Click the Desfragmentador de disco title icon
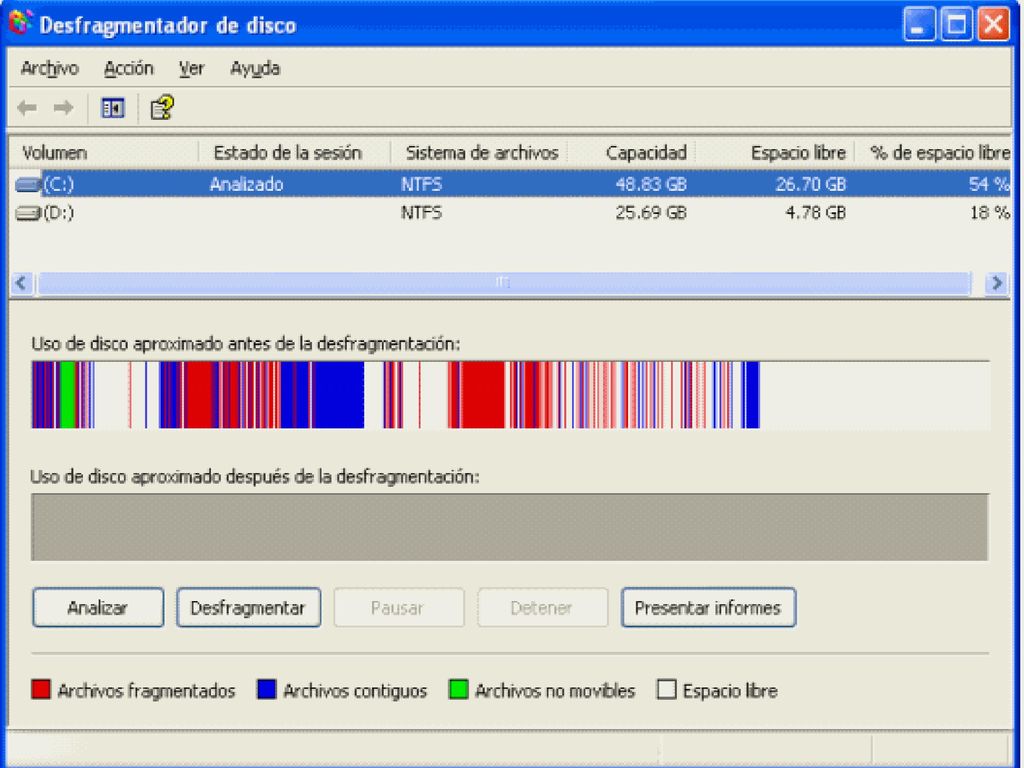The image size is (1024, 768). point(21,24)
